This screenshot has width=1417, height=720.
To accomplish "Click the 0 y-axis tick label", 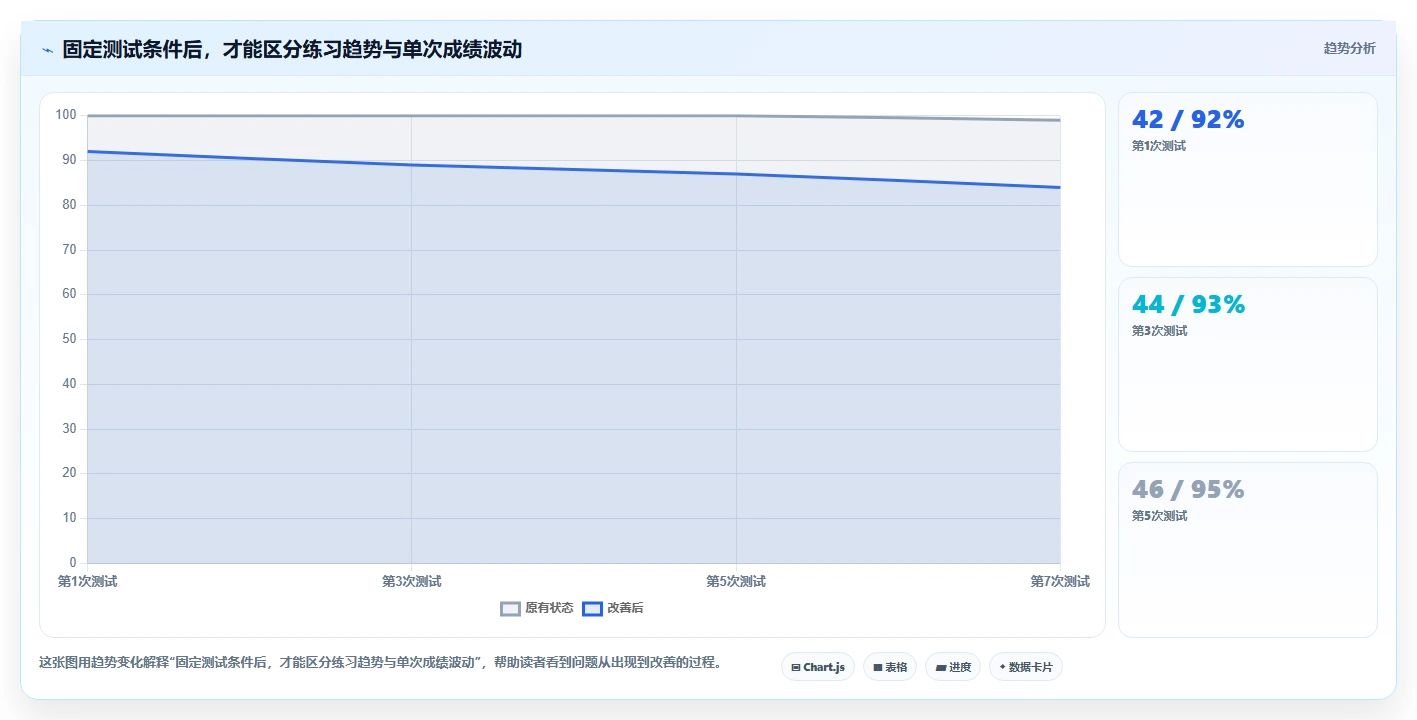I will click(x=73, y=563).
